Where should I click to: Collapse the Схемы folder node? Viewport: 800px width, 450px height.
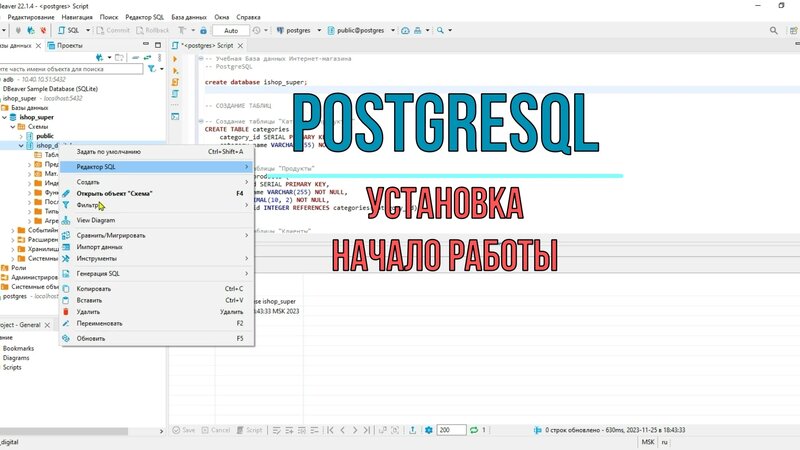pyautogui.click(x=13, y=127)
